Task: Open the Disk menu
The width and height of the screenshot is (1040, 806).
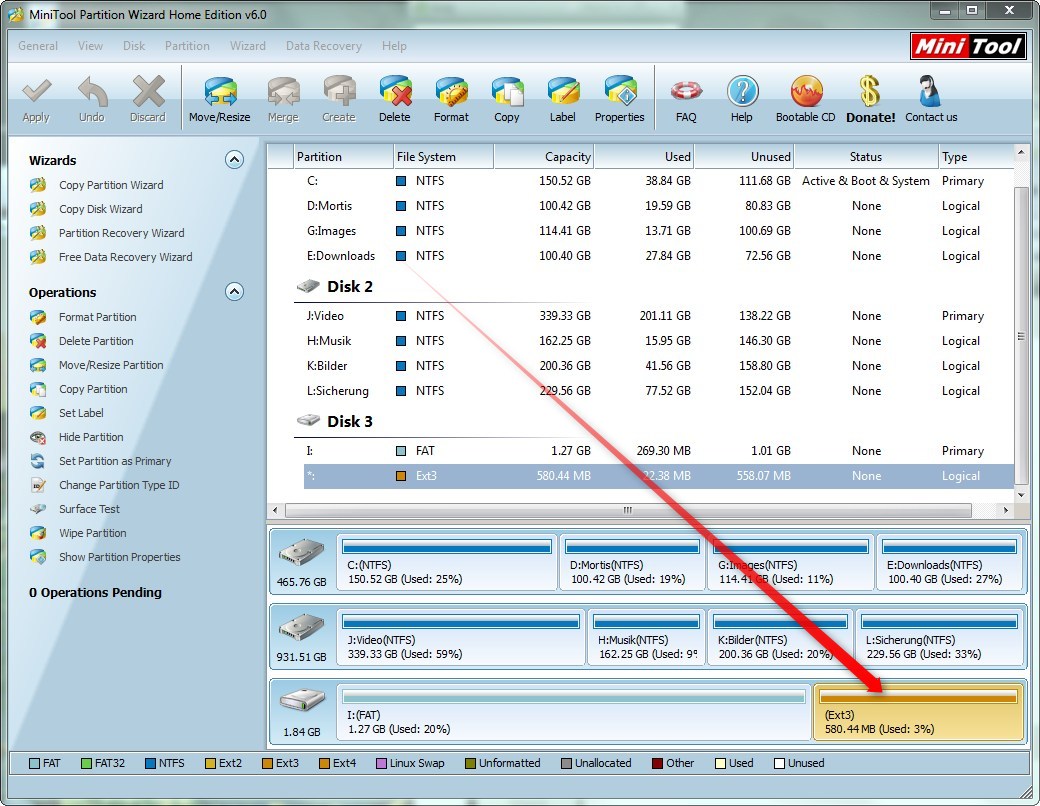Action: [134, 46]
